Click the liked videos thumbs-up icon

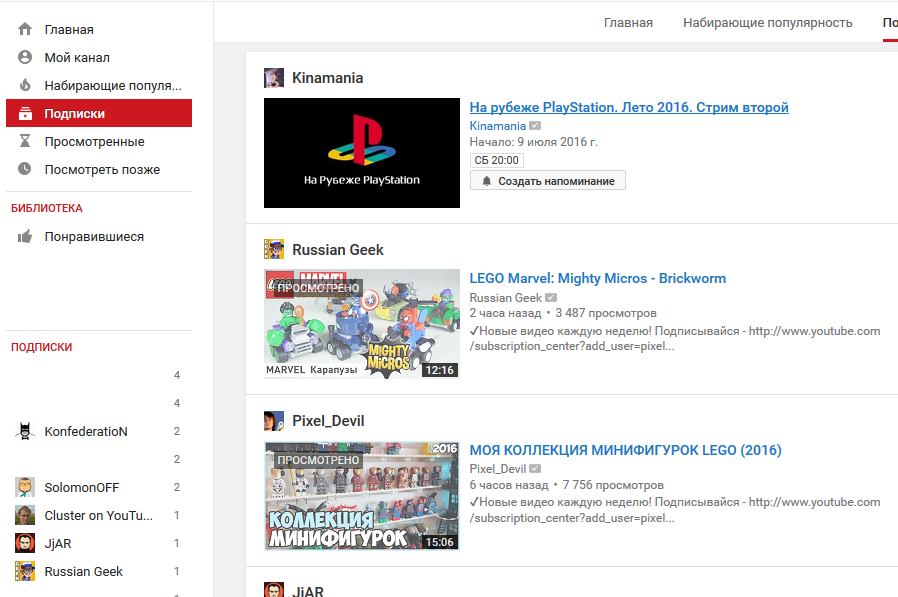point(25,237)
